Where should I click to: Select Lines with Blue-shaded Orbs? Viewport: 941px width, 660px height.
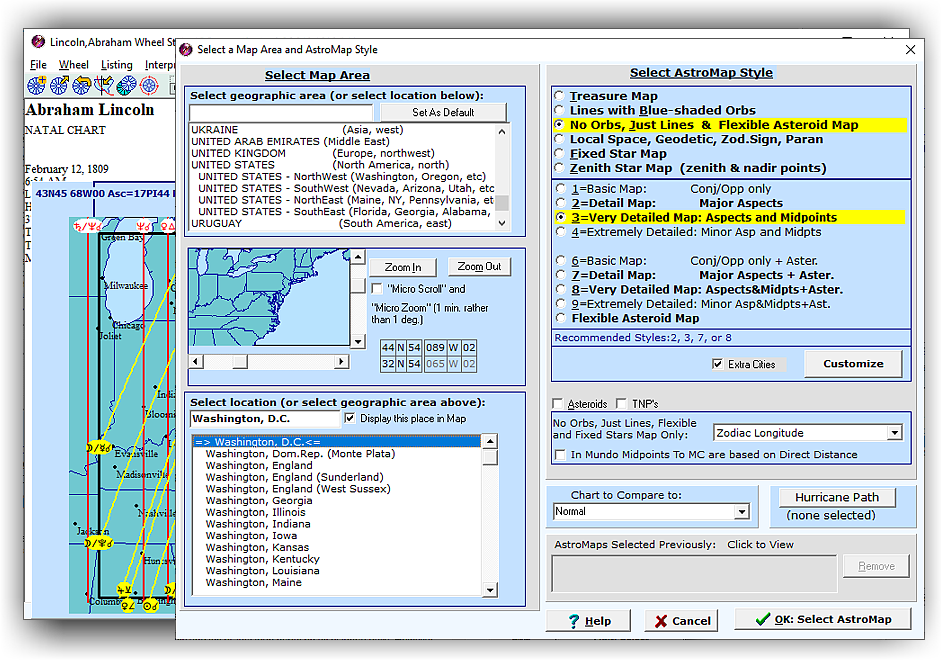tap(559, 110)
